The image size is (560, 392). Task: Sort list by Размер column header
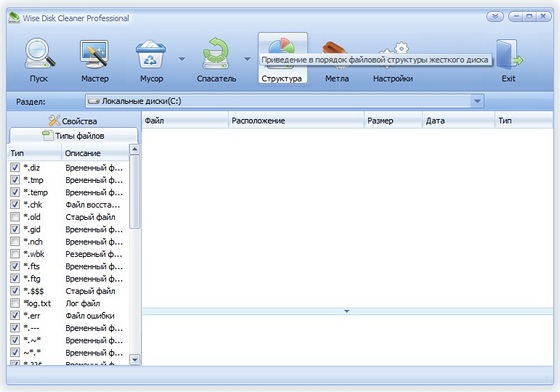tap(393, 121)
